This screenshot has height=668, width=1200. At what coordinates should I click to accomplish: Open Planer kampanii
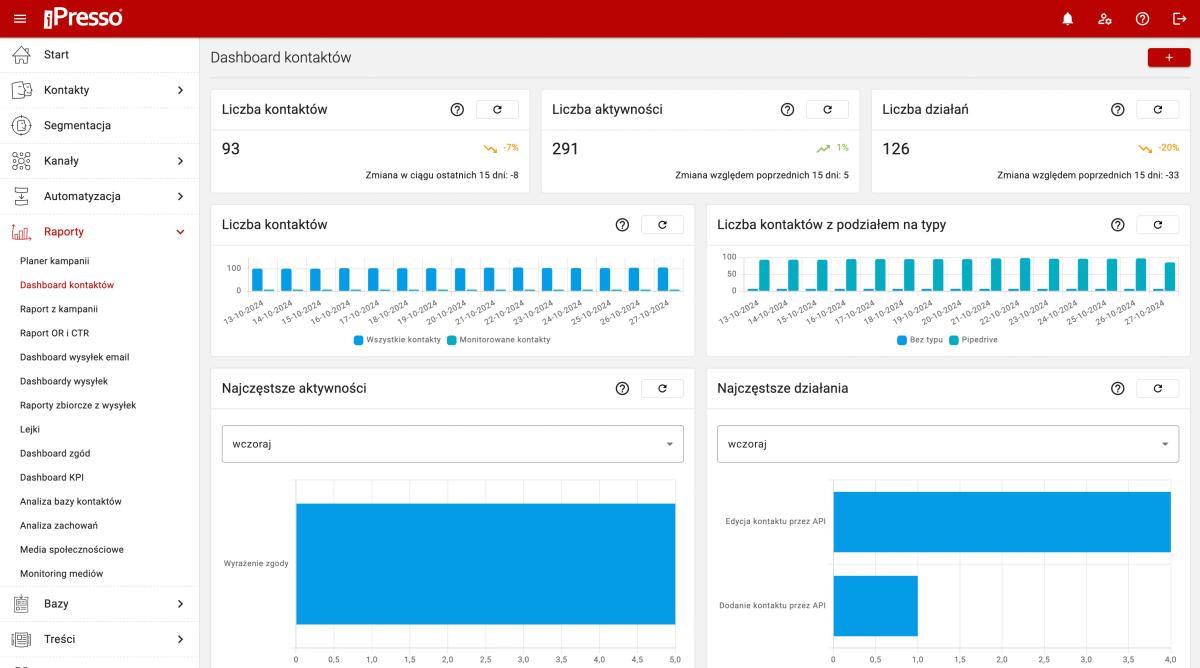point(55,261)
